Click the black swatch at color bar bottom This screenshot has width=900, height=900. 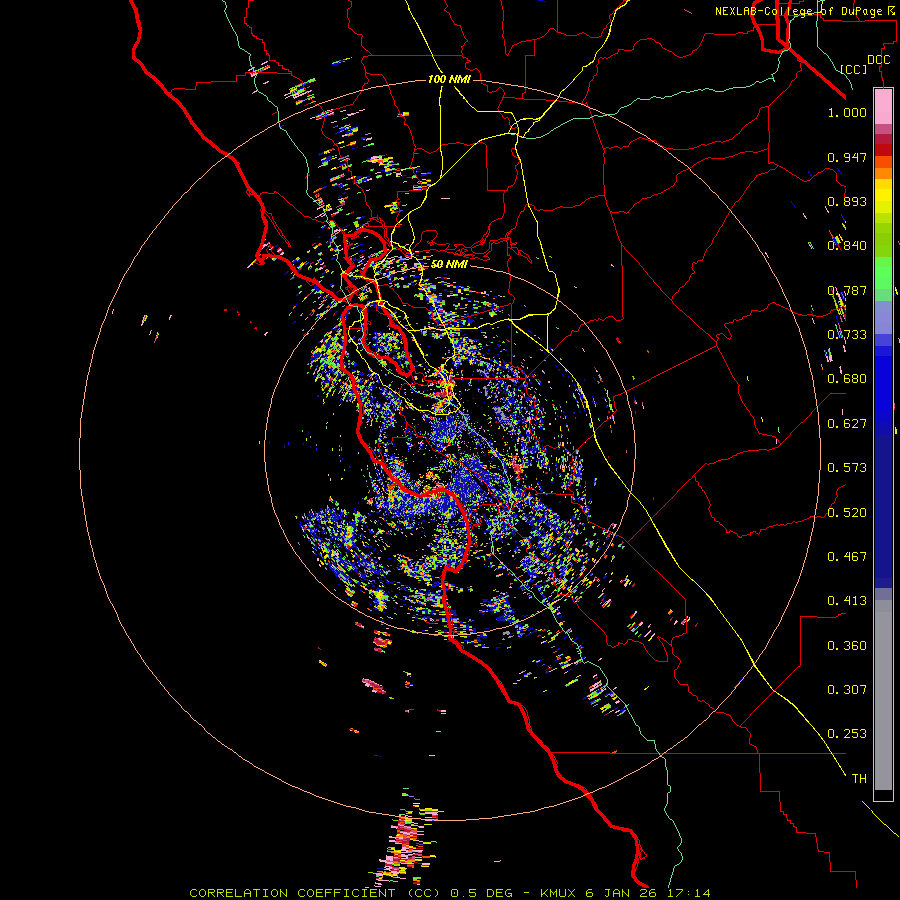click(x=883, y=795)
